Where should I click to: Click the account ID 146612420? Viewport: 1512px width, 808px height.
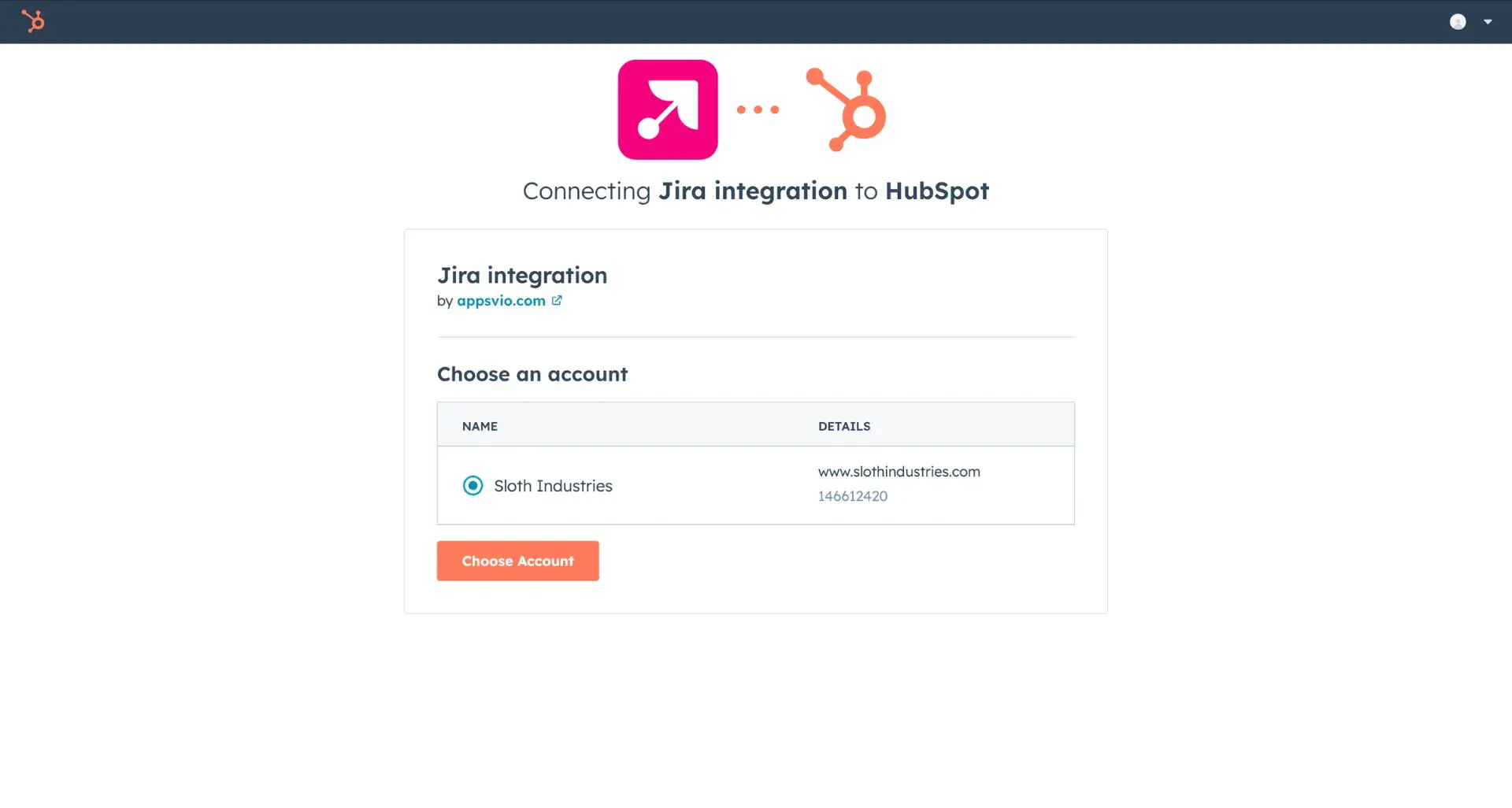tap(853, 496)
